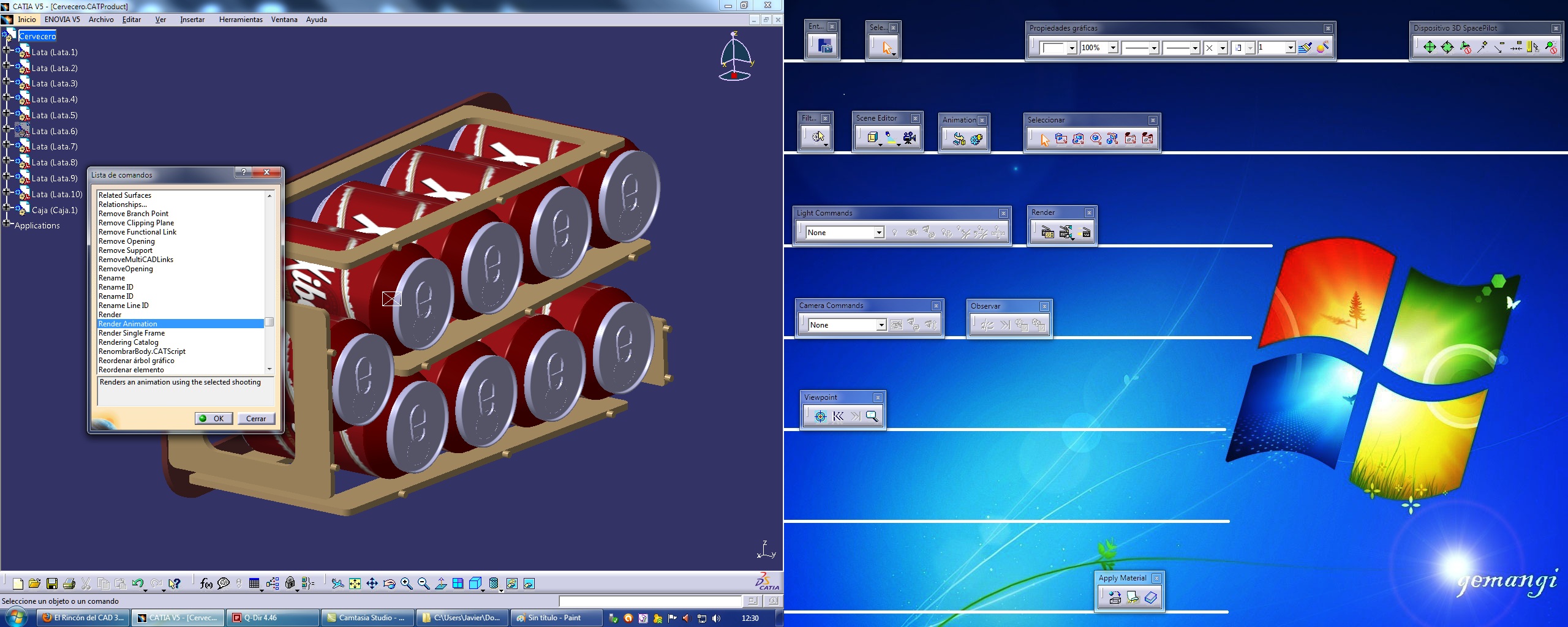Open Q-Dir 4.46 from the taskbar
The image size is (1568, 627).
273,618
